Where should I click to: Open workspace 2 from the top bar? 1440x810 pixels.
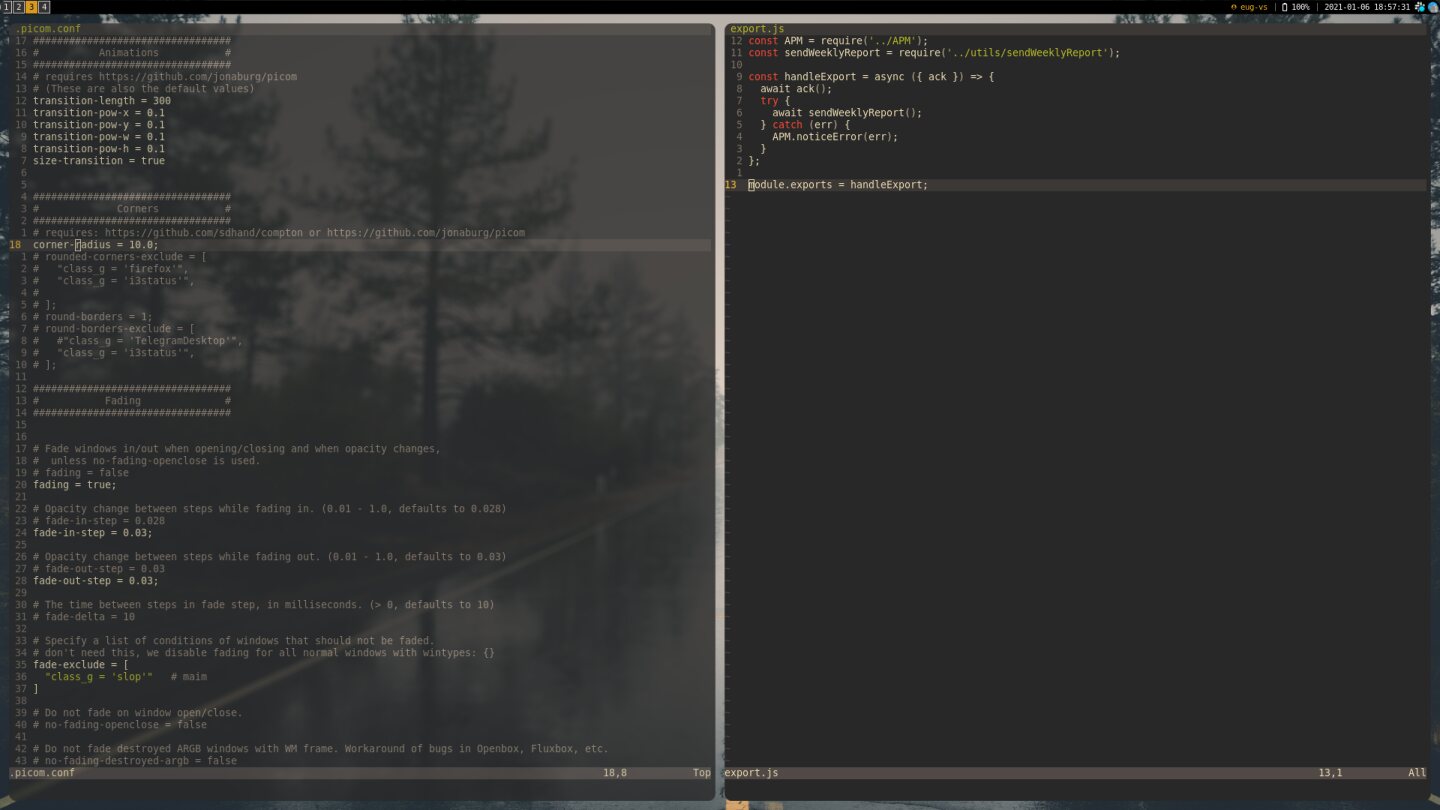coord(19,6)
